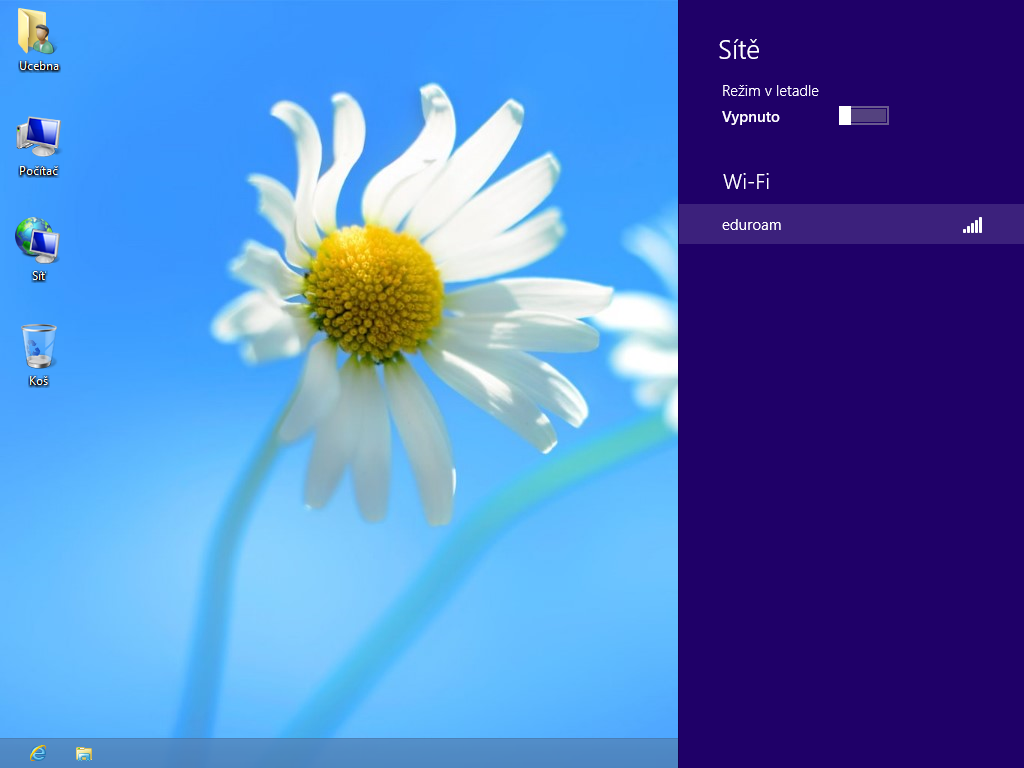The width and height of the screenshot is (1024, 768).
Task: Click the Počítač label text
Action: point(39,171)
